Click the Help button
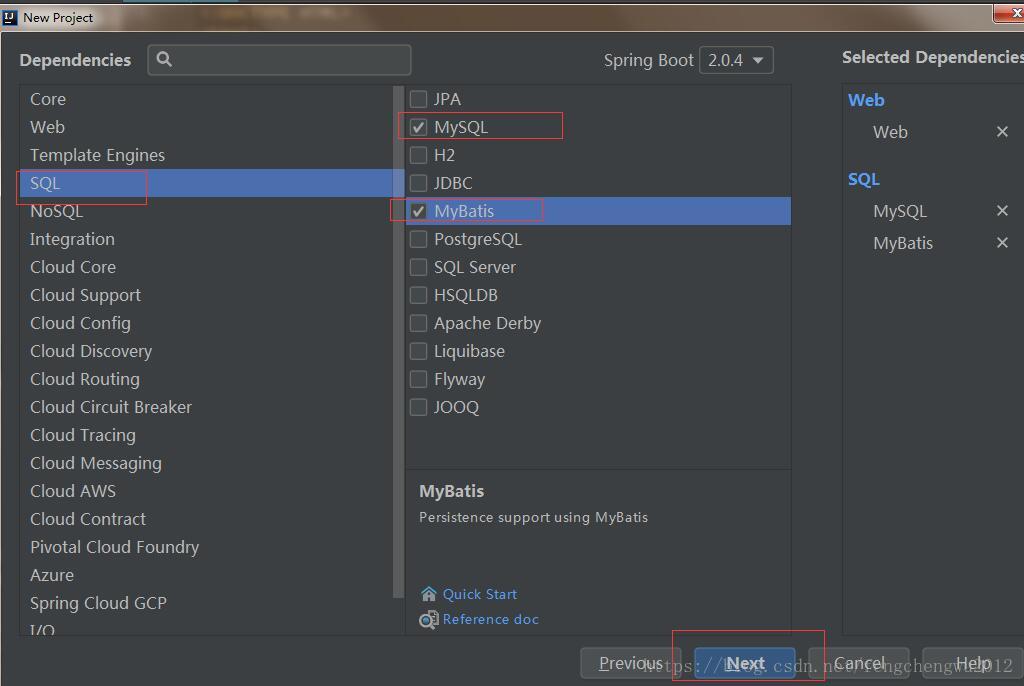The height and width of the screenshot is (686, 1024). click(973, 664)
